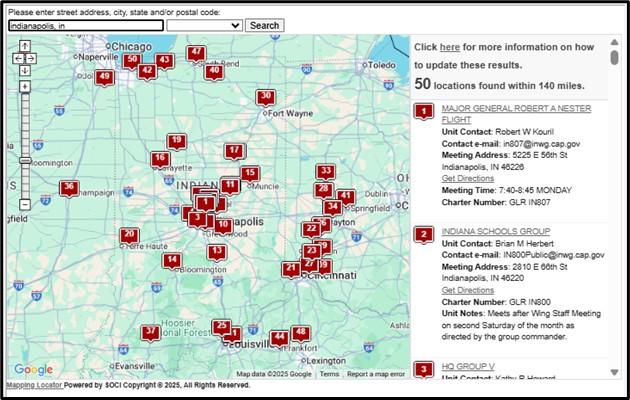Click the Google logo on map
The image size is (630, 400).
coord(33,369)
